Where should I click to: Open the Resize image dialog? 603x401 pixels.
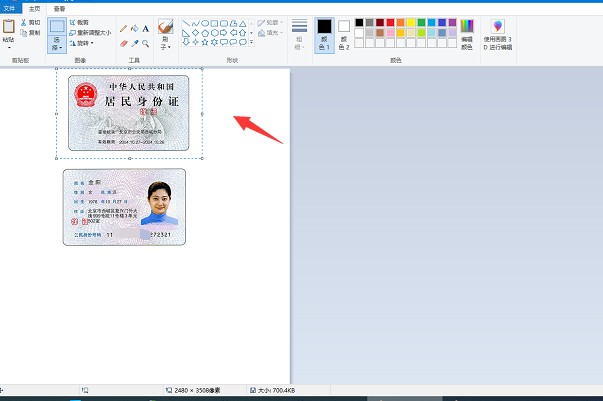pyautogui.click(x=90, y=33)
